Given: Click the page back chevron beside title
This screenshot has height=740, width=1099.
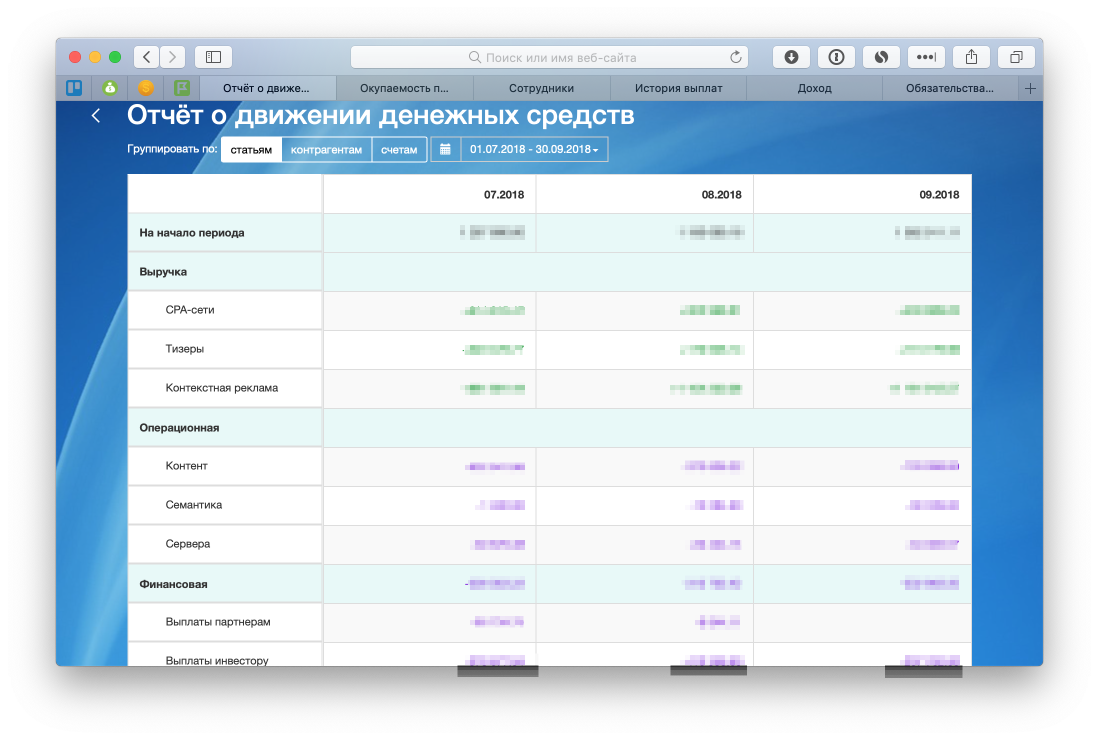Looking at the screenshot, I should click(x=96, y=116).
